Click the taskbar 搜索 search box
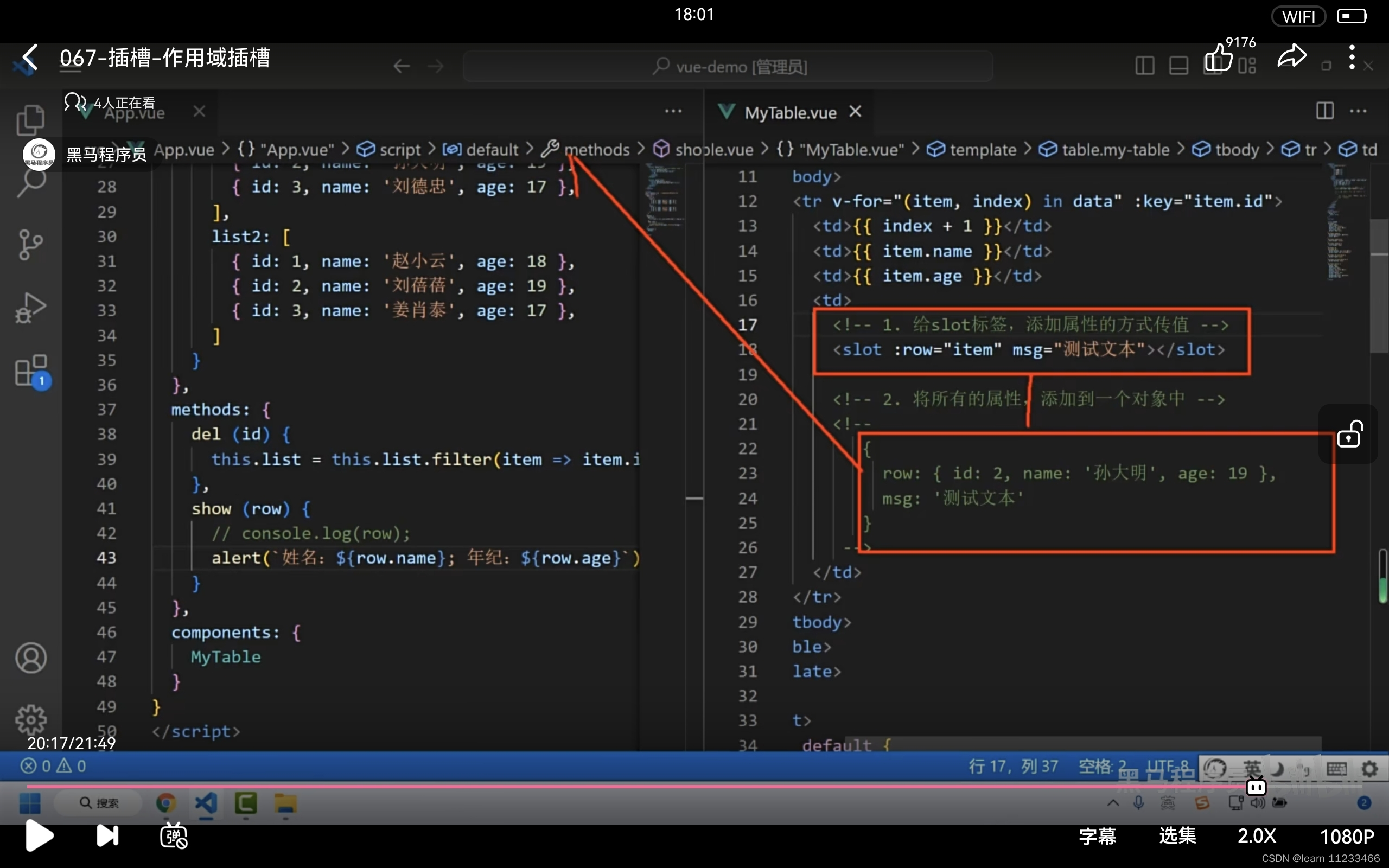Viewport: 1389px width, 868px height. (x=98, y=802)
